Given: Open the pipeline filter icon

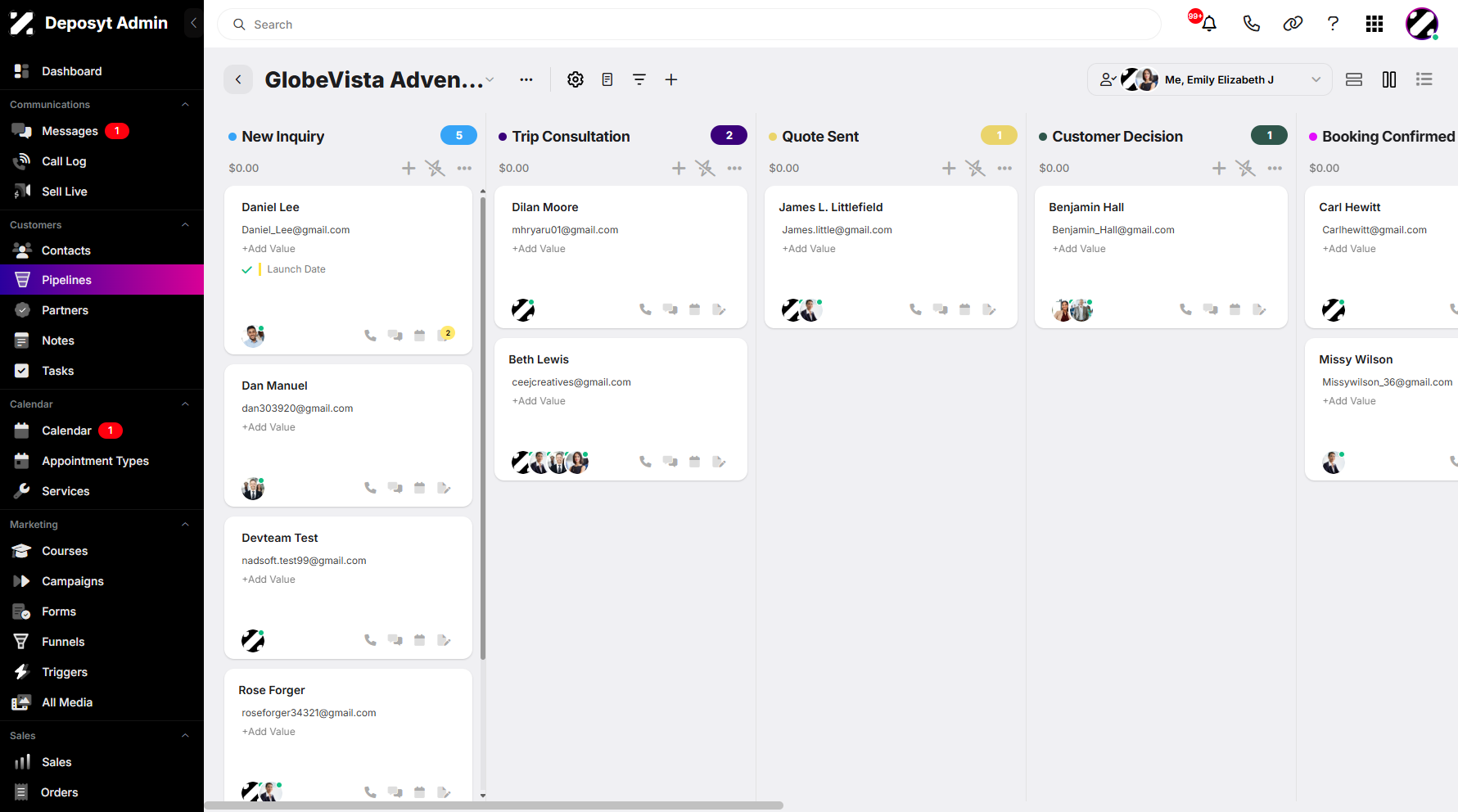Looking at the screenshot, I should pos(639,79).
